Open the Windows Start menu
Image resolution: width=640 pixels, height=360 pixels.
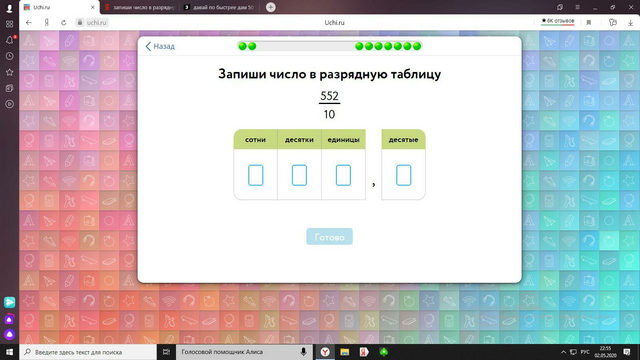tap(9, 352)
